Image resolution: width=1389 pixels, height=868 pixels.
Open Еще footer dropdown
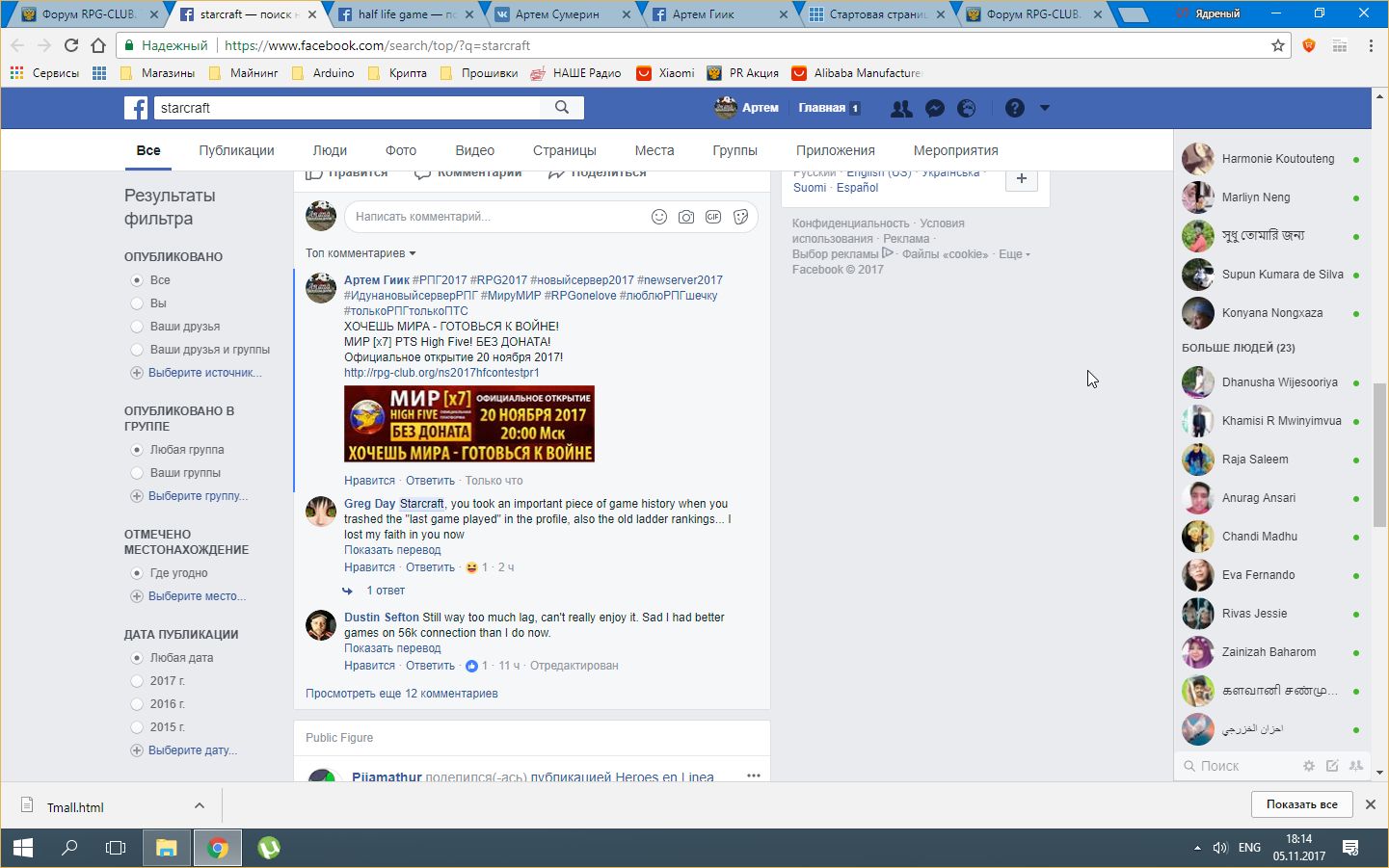pos(1014,254)
